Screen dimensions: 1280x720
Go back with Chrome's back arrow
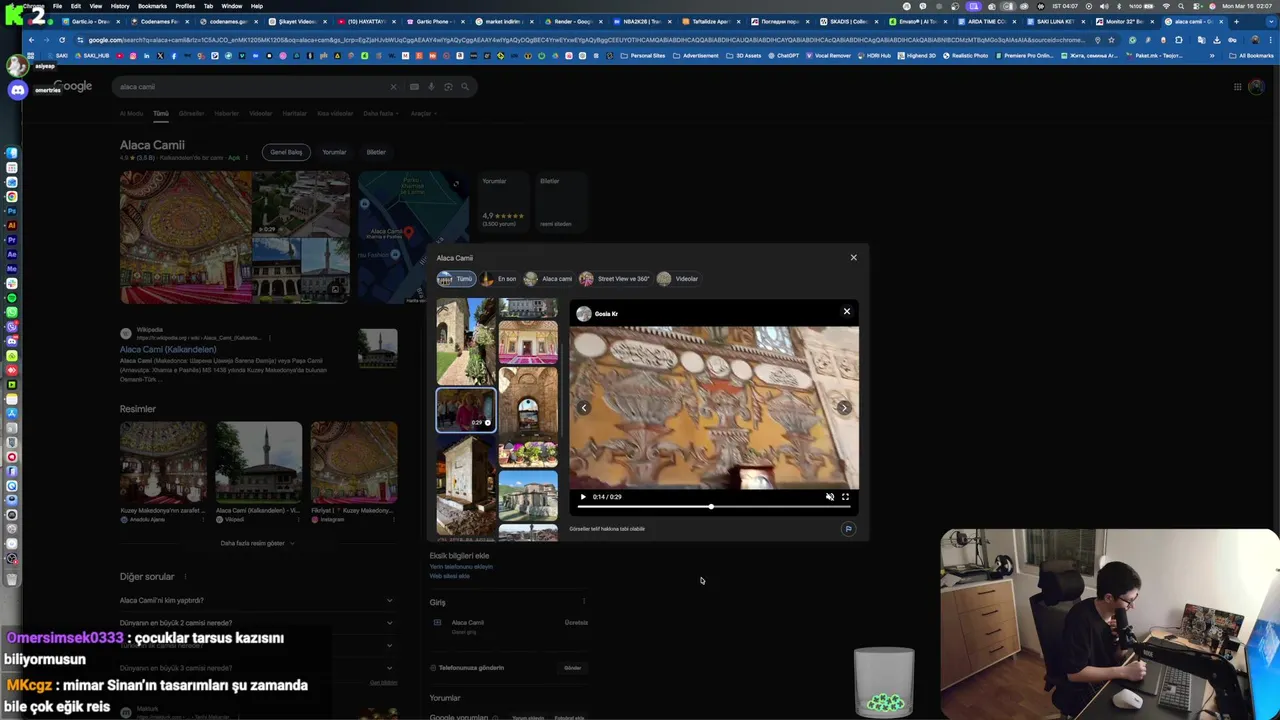(31, 40)
